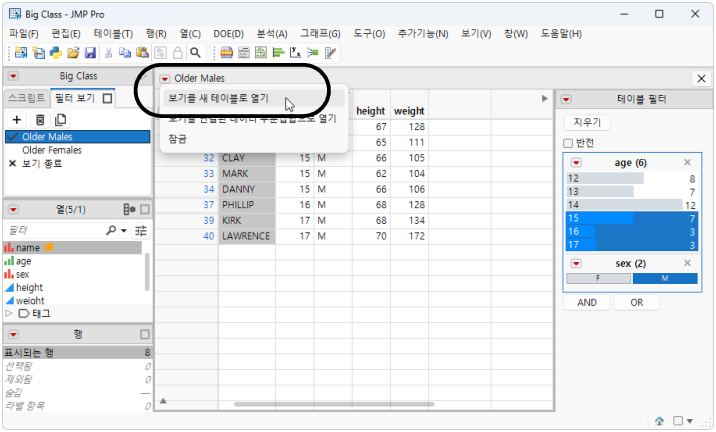Viewport: 716px width, 432px height.
Task: Duplicate the filter view with copy icon
Action: coord(60,120)
